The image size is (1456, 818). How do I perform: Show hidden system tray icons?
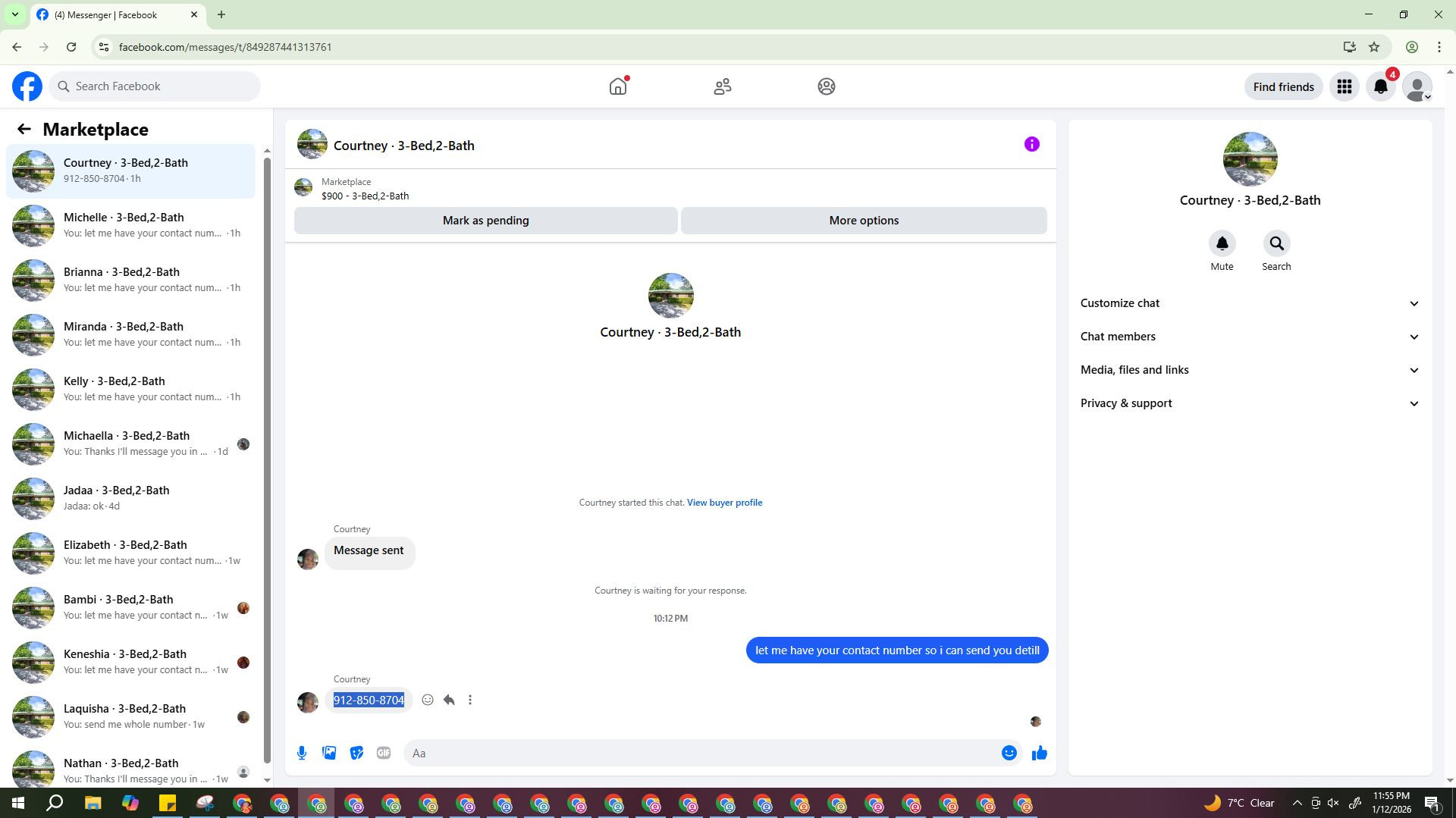click(x=1297, y=803)
